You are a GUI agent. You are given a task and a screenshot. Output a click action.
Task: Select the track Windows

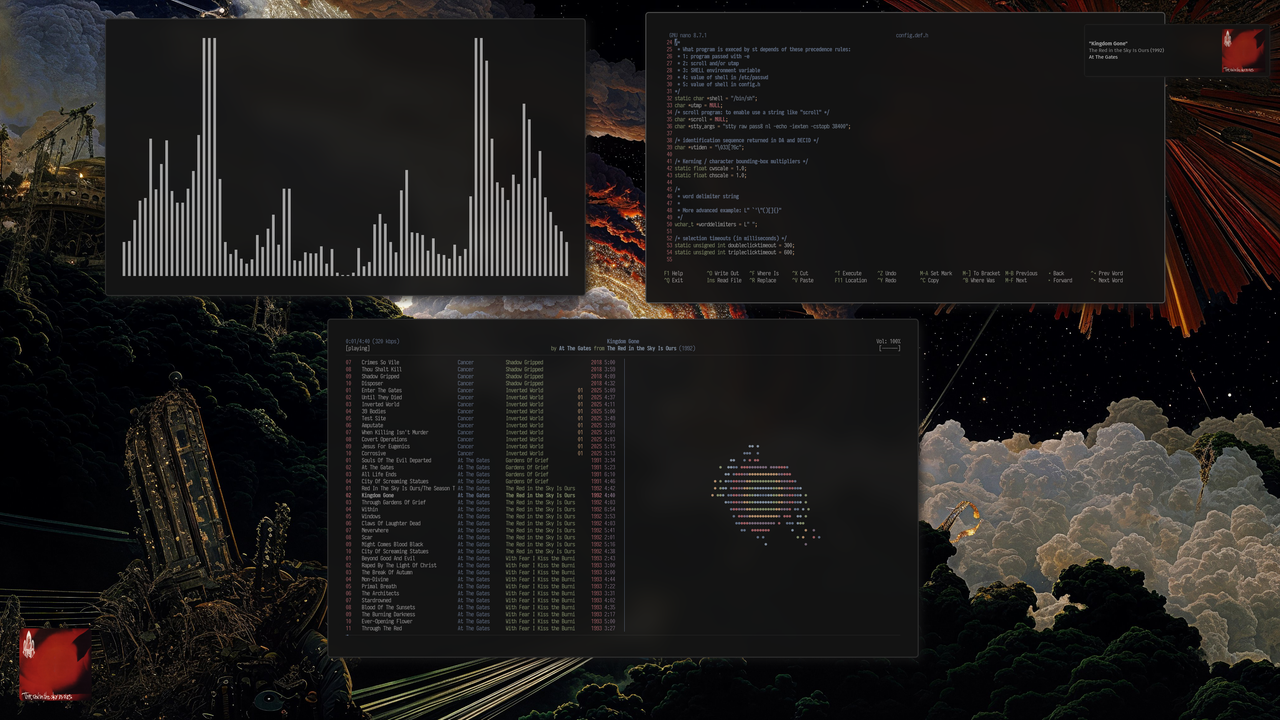coord(480,516)
